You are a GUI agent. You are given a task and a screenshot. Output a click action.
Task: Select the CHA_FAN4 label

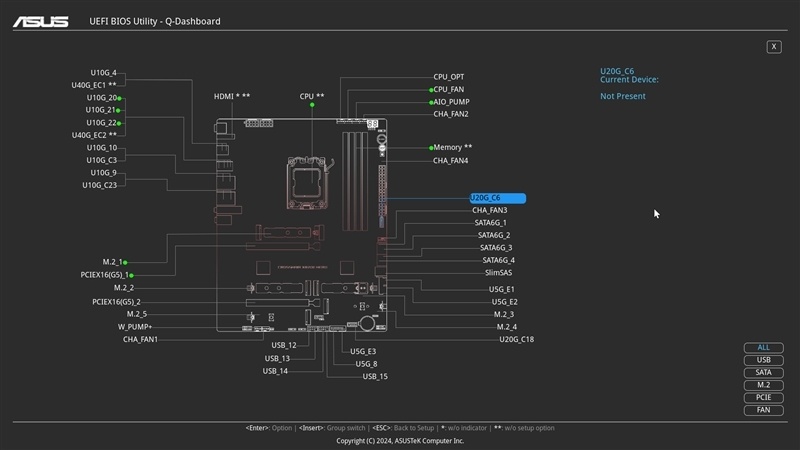click(451, 161)
